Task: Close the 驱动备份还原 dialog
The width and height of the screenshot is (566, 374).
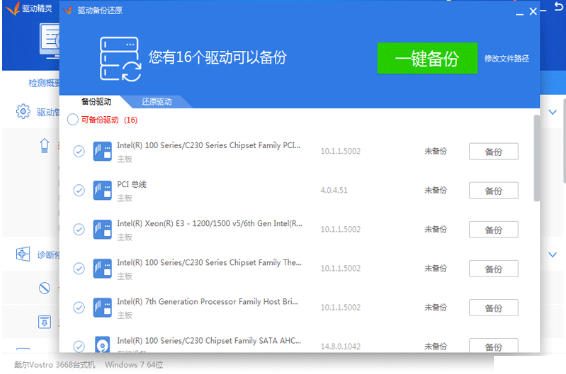Action: [533, 12]
